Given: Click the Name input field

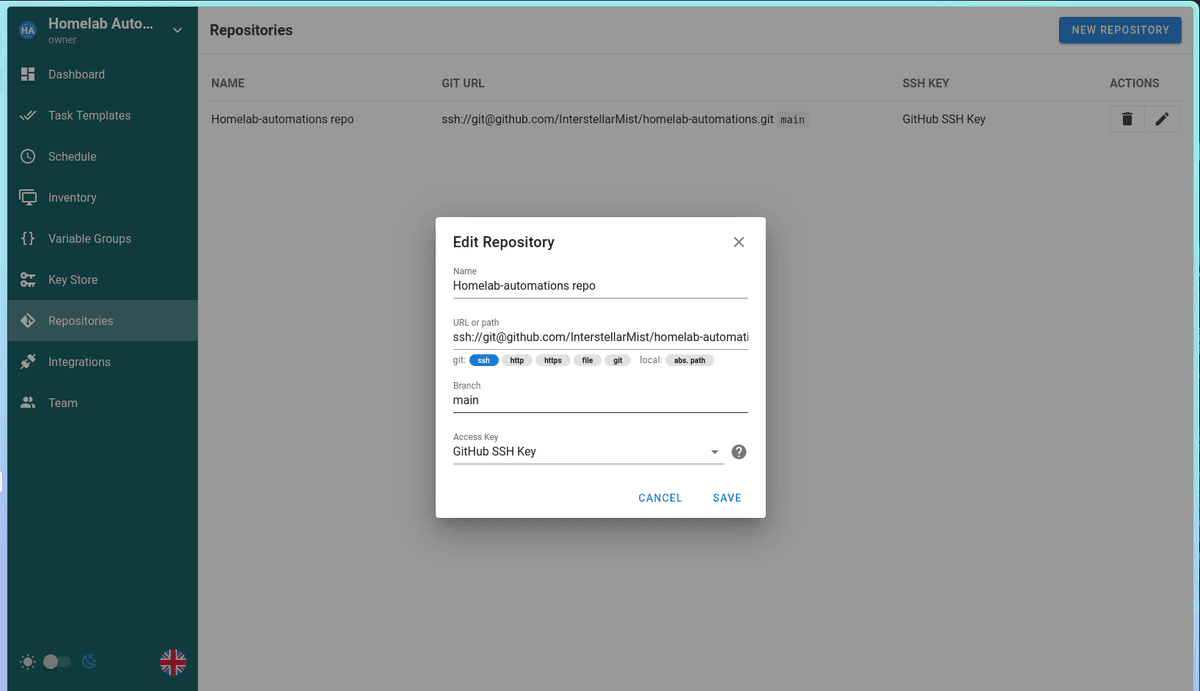Looking at the screenshot, I should 600,285.
